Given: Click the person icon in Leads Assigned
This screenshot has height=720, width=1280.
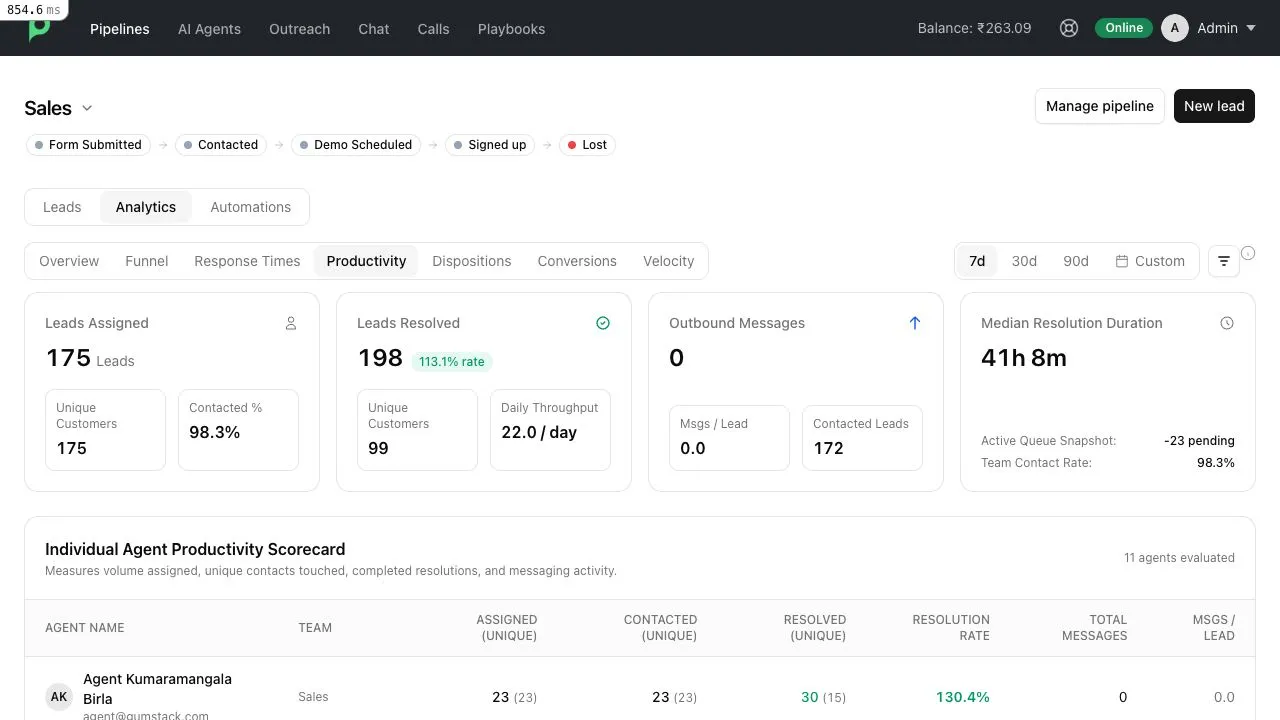Looking at the screenshot, I should (x=291, y=323).
